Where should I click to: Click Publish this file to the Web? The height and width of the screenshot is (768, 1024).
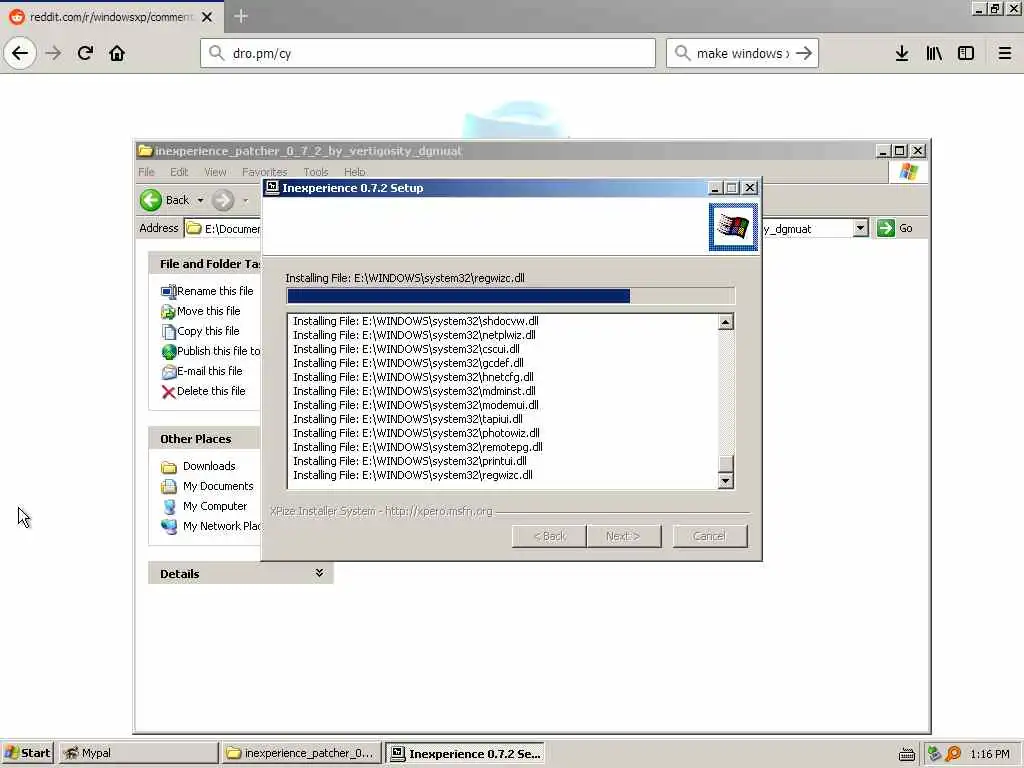[210, 351]
